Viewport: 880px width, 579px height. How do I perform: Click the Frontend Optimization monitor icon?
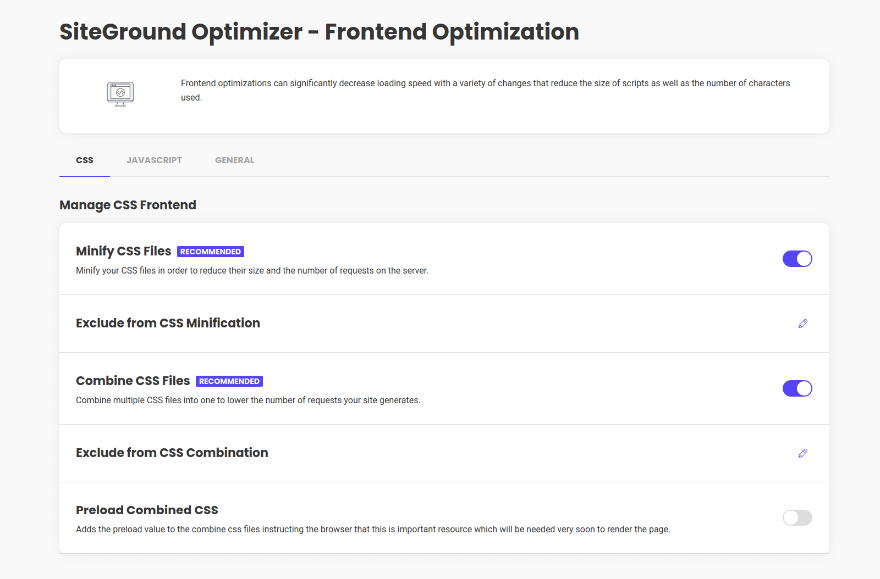120,93
